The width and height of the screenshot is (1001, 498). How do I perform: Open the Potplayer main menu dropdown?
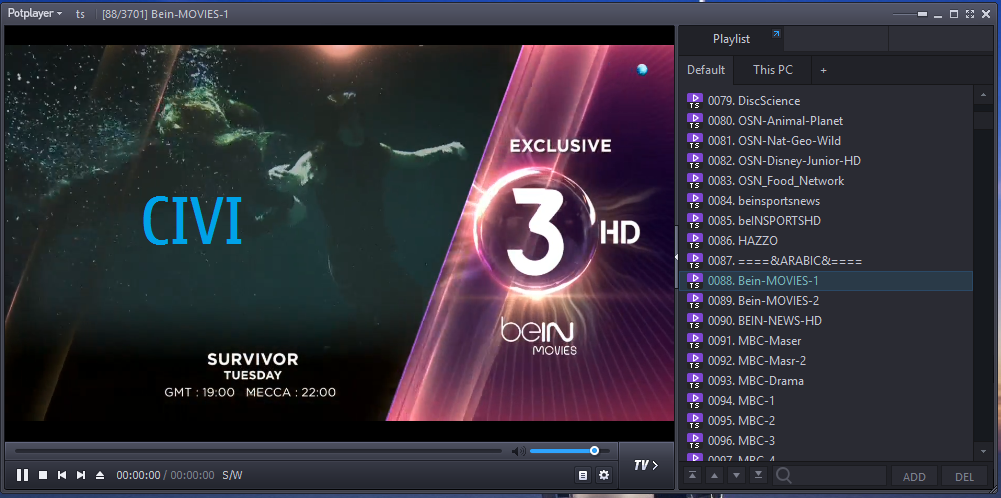tap(35, 14)
